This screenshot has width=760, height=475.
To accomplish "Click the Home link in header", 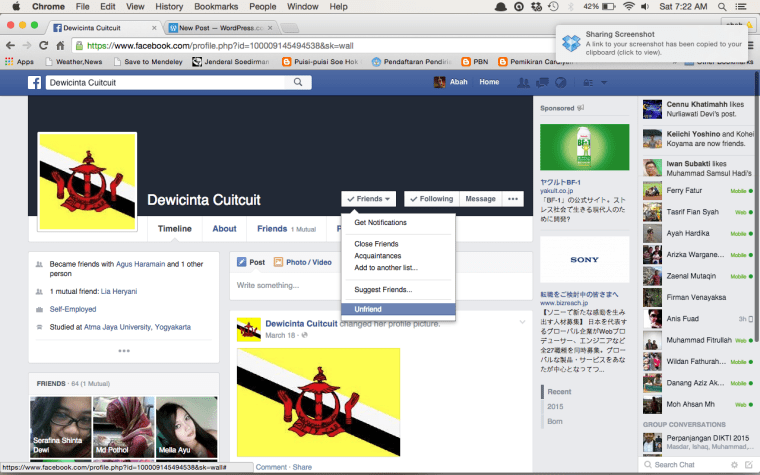I will 489,82.
